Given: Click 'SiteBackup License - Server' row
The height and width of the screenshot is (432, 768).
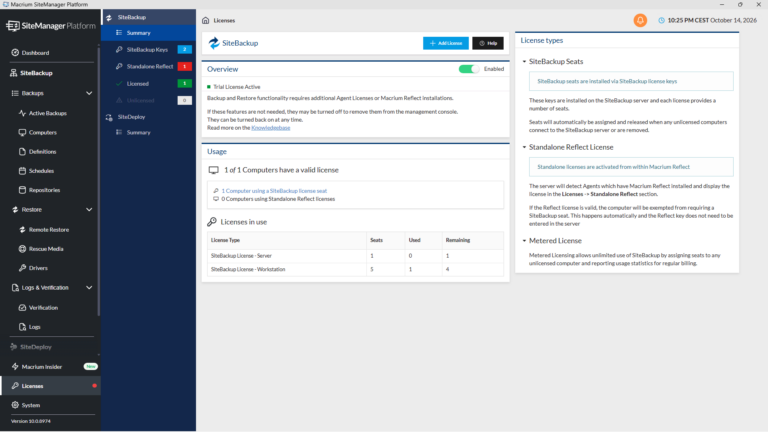Looking at the screenshot, I should 355,256.
